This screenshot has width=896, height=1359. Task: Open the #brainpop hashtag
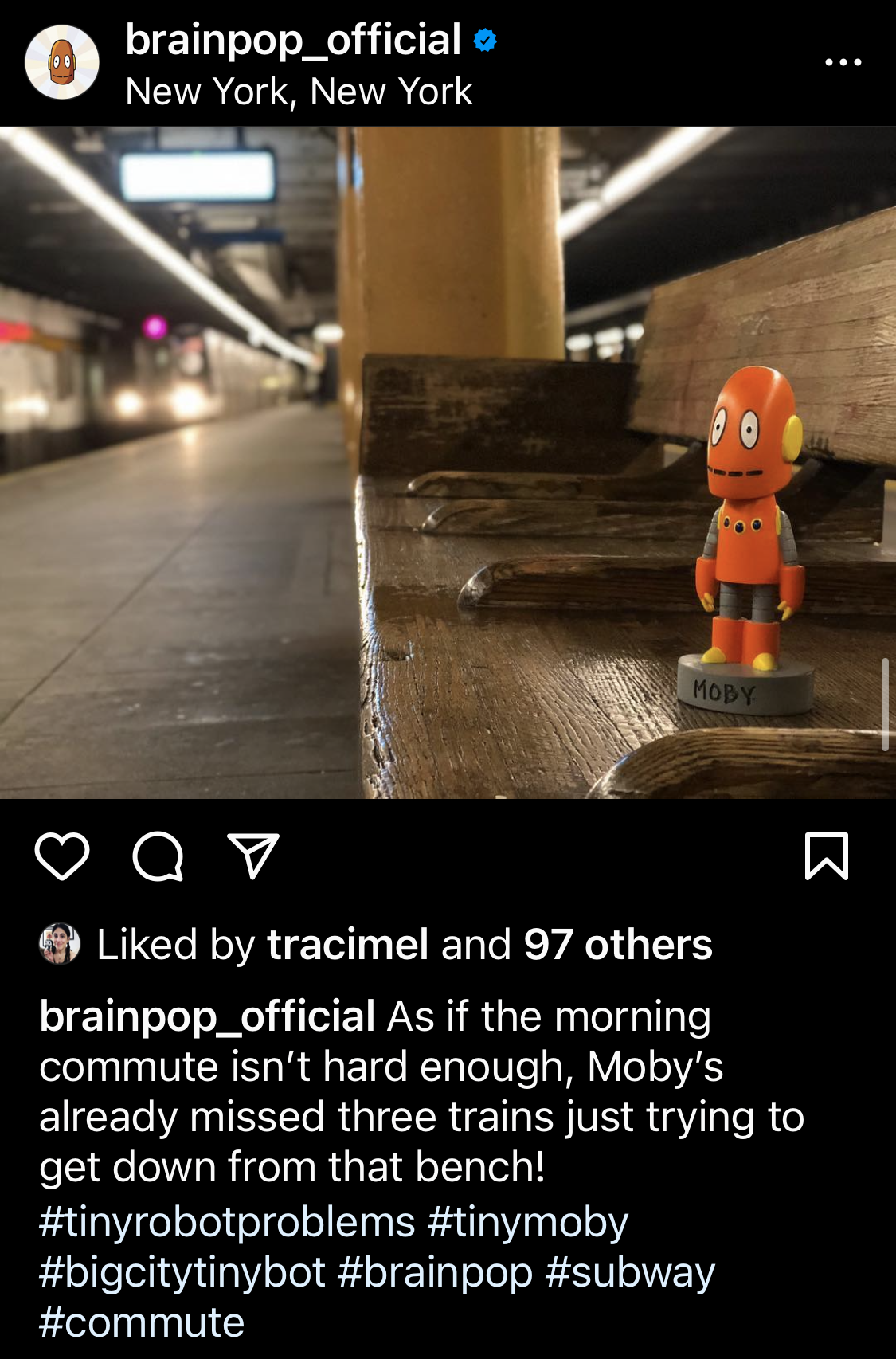435,1272
